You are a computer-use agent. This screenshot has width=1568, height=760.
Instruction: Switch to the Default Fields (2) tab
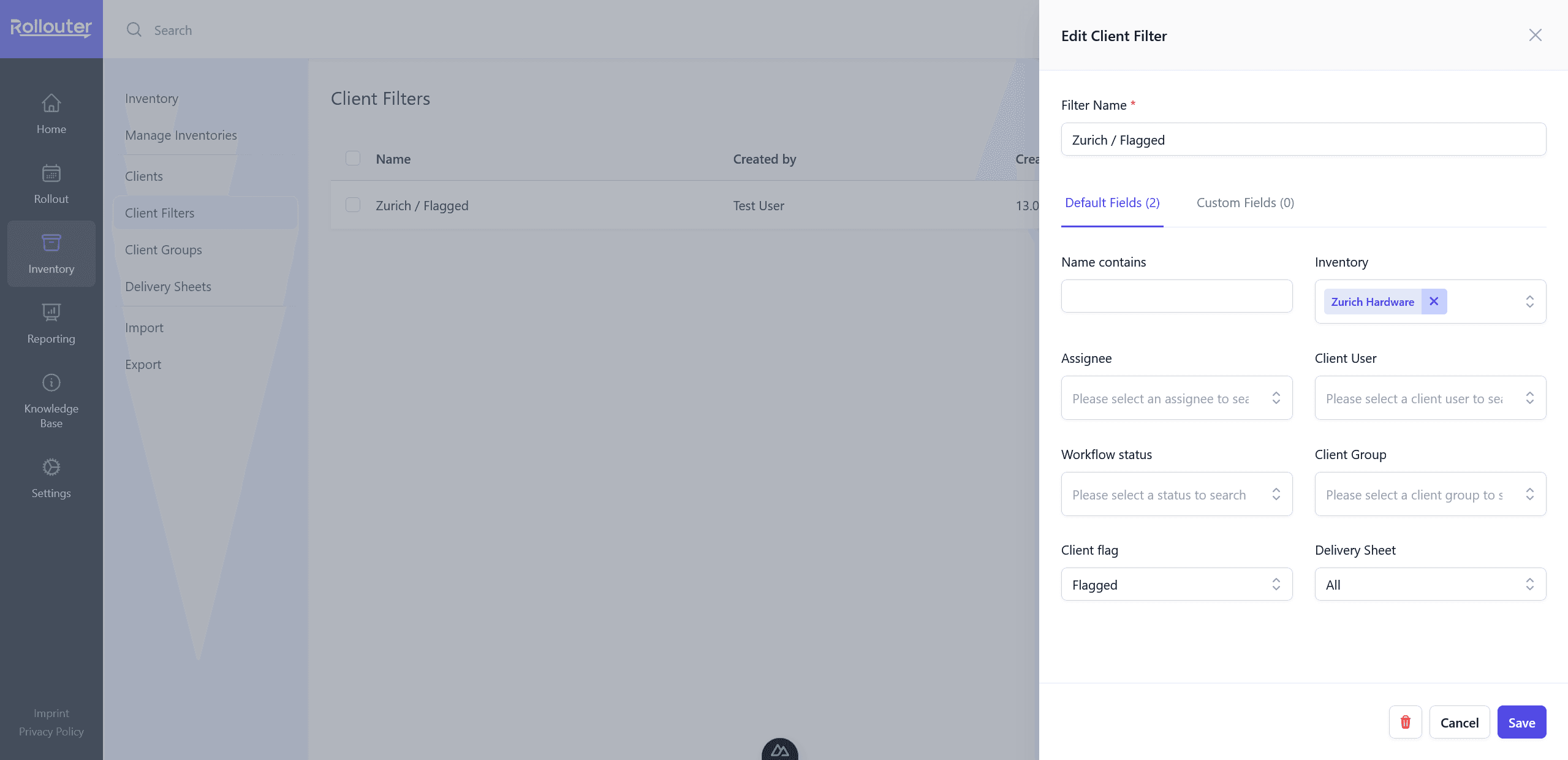(1112, 203)
